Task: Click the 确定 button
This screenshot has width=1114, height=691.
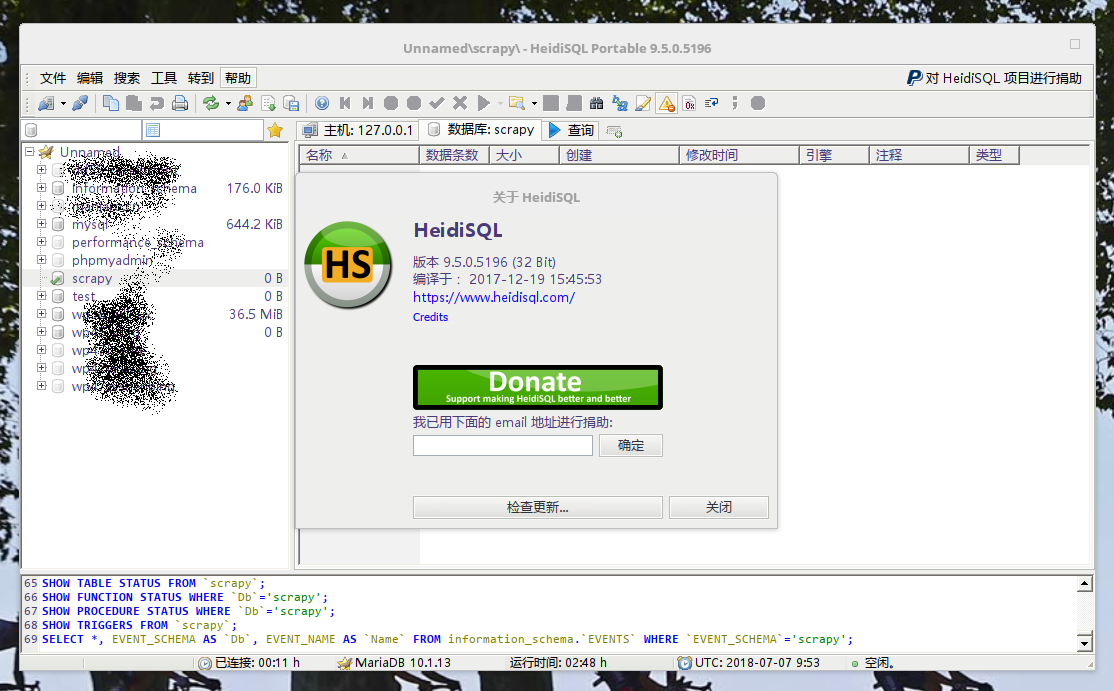Action: (631, 445)
